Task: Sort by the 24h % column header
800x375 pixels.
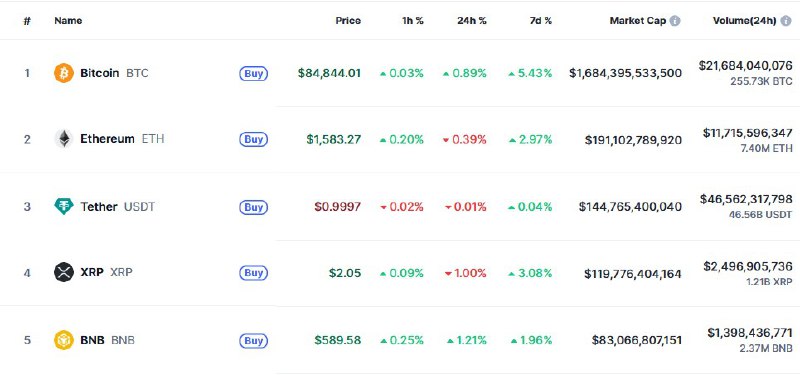Action: (471, 21)
